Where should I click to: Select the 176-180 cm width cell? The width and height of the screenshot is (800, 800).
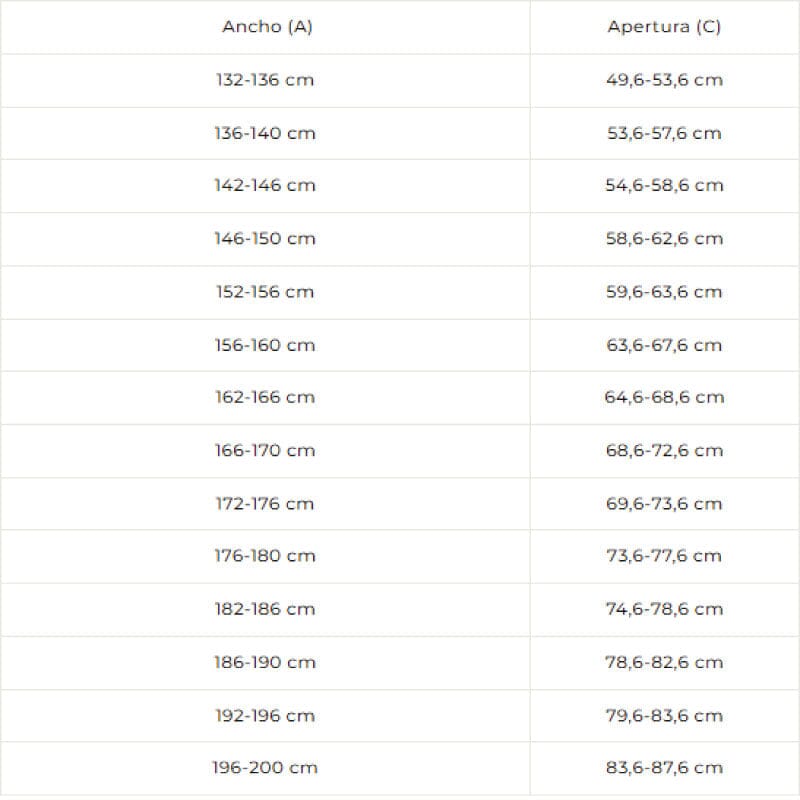point(265,556)
